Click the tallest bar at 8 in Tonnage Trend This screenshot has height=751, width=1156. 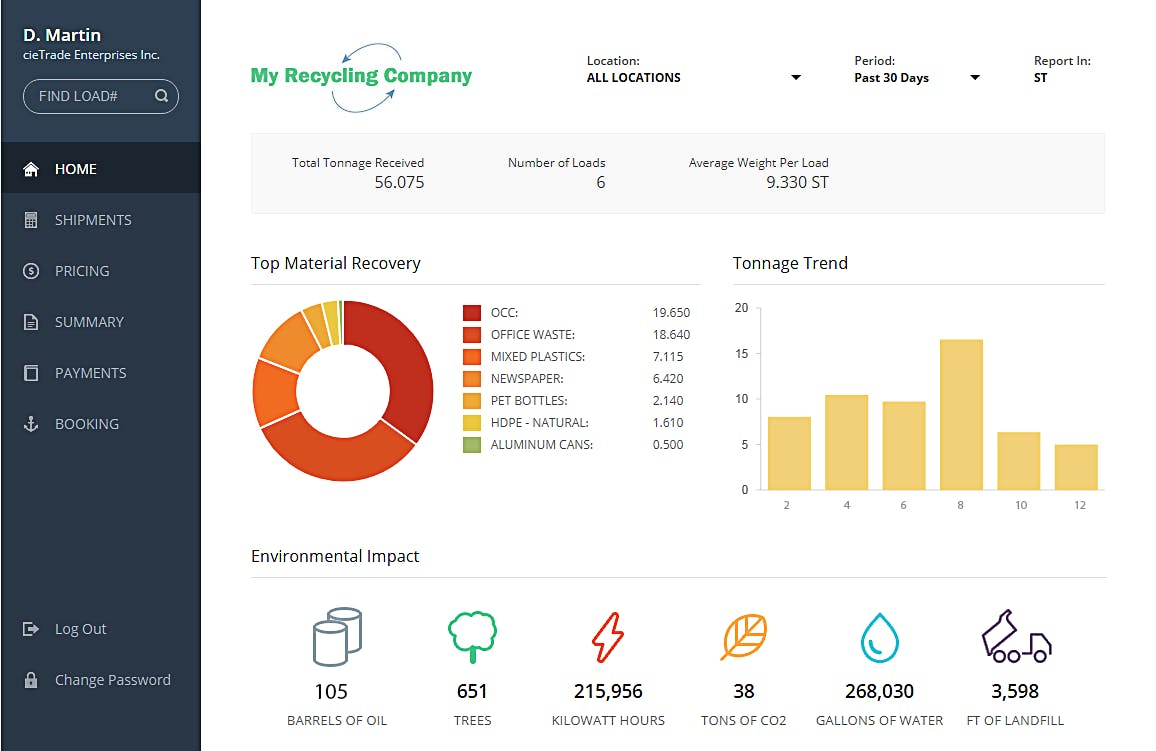[x=961, y=414]
